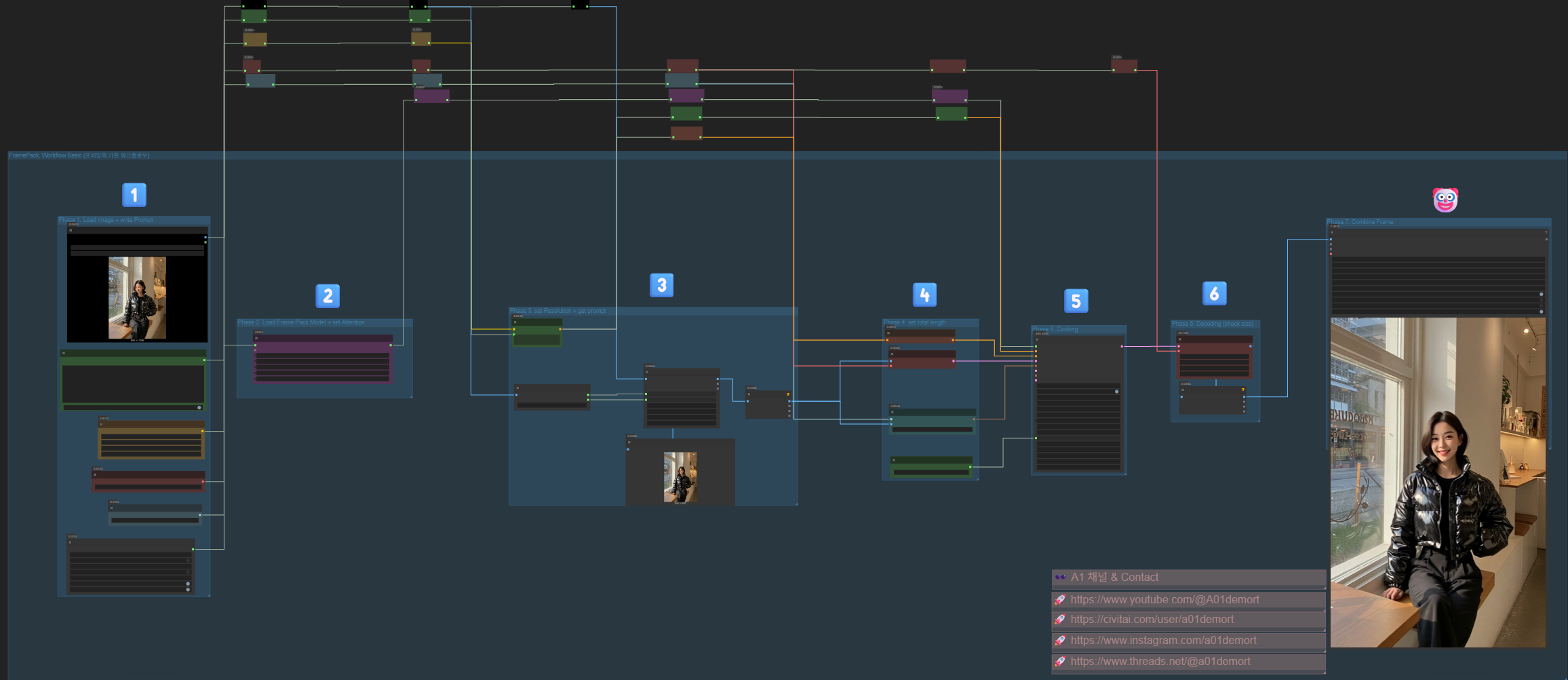Image resolution: width=1568 pixels, height=680 pixels.
Task: Open the threads.net/@a01demort link
Action: pos(1160,662)
